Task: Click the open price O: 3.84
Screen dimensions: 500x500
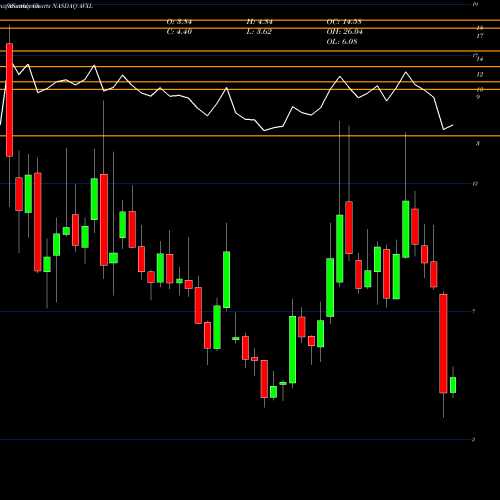Action: 179,22
